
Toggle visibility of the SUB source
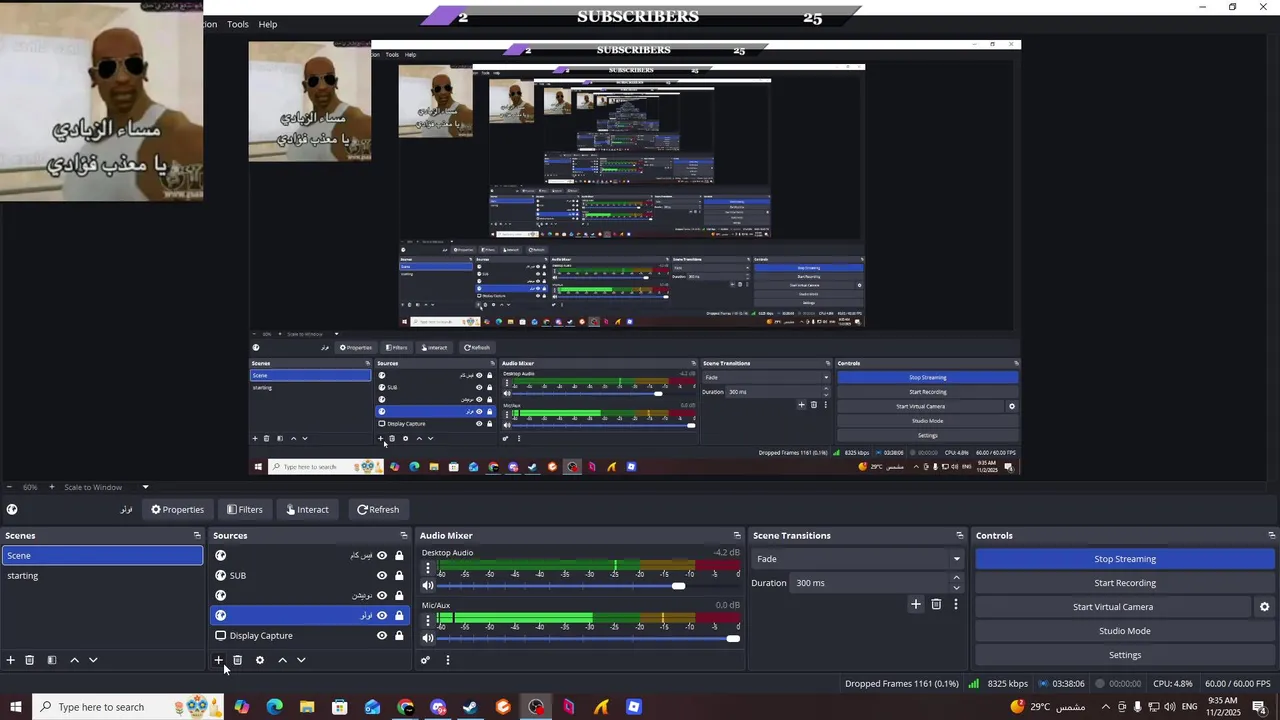tap(381, 576)
